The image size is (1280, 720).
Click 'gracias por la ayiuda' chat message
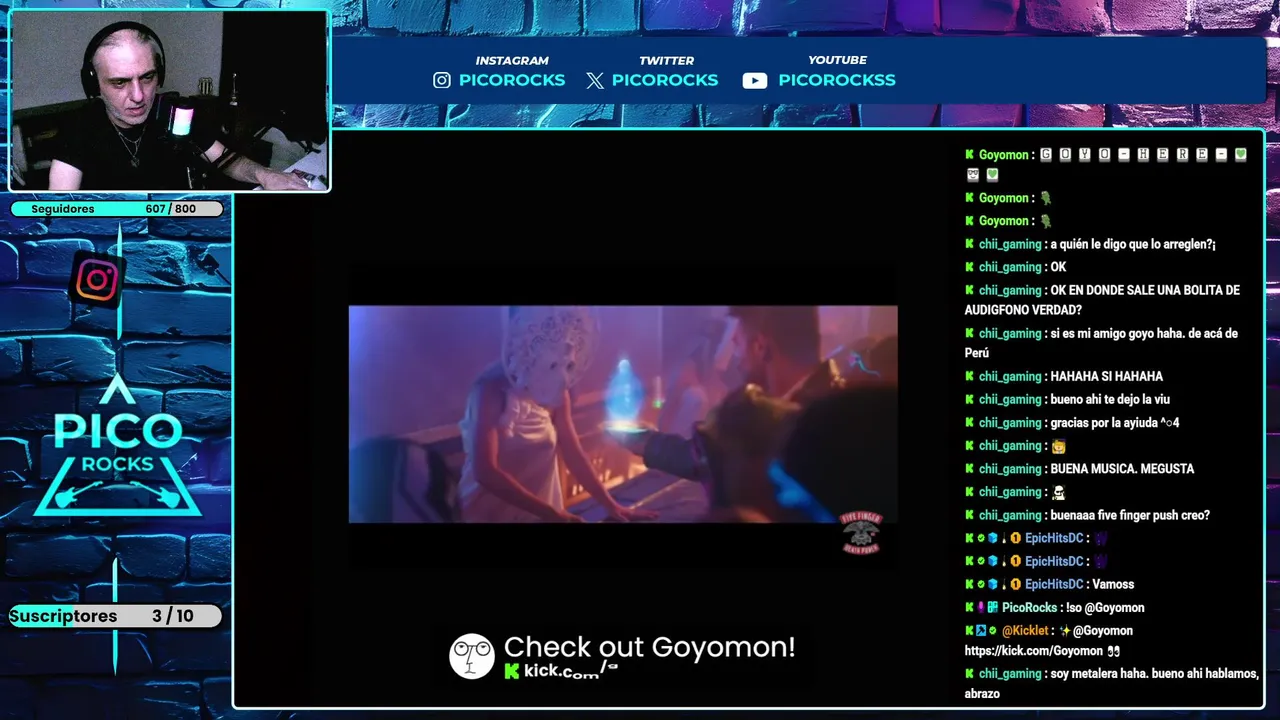[x=1115, y=423]
